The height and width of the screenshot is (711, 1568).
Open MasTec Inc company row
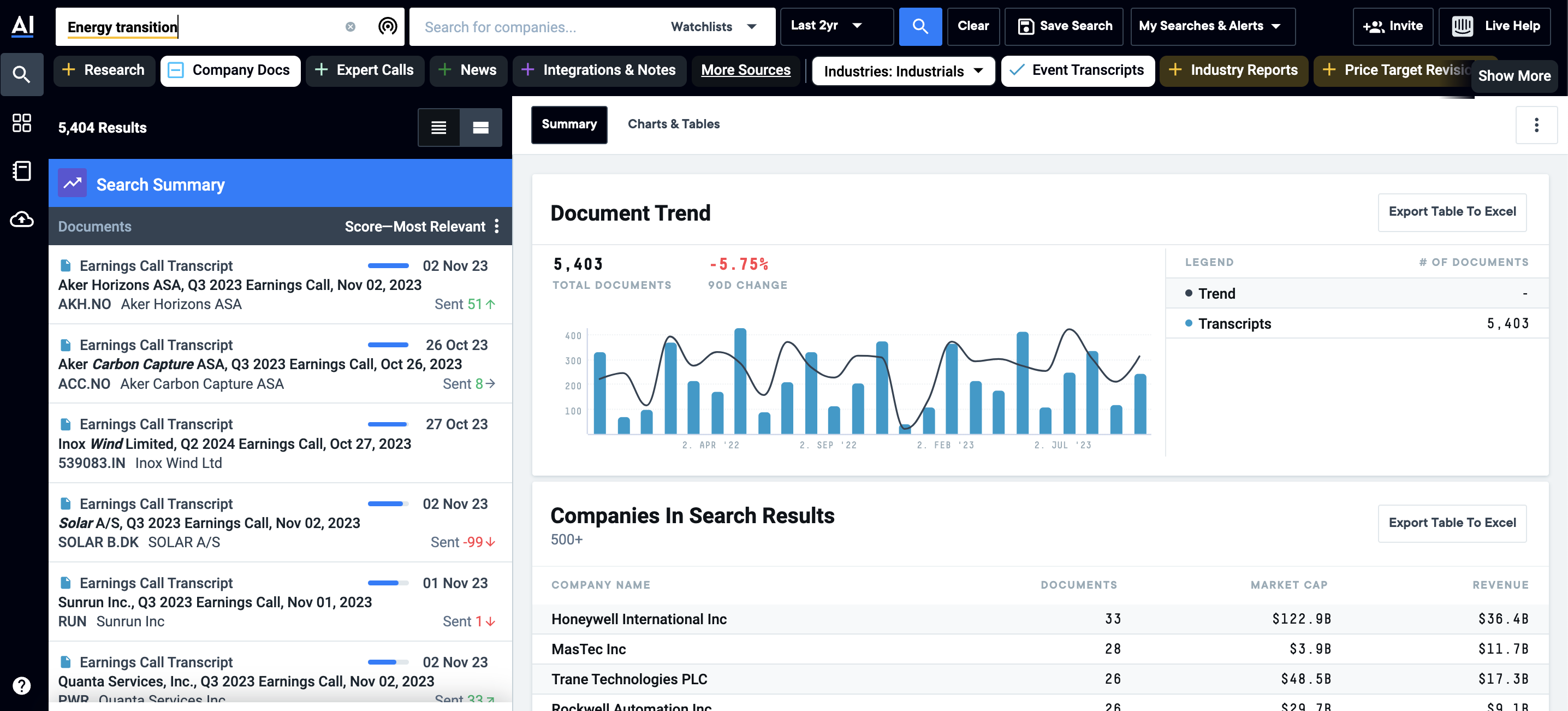tap(1040, 649)
